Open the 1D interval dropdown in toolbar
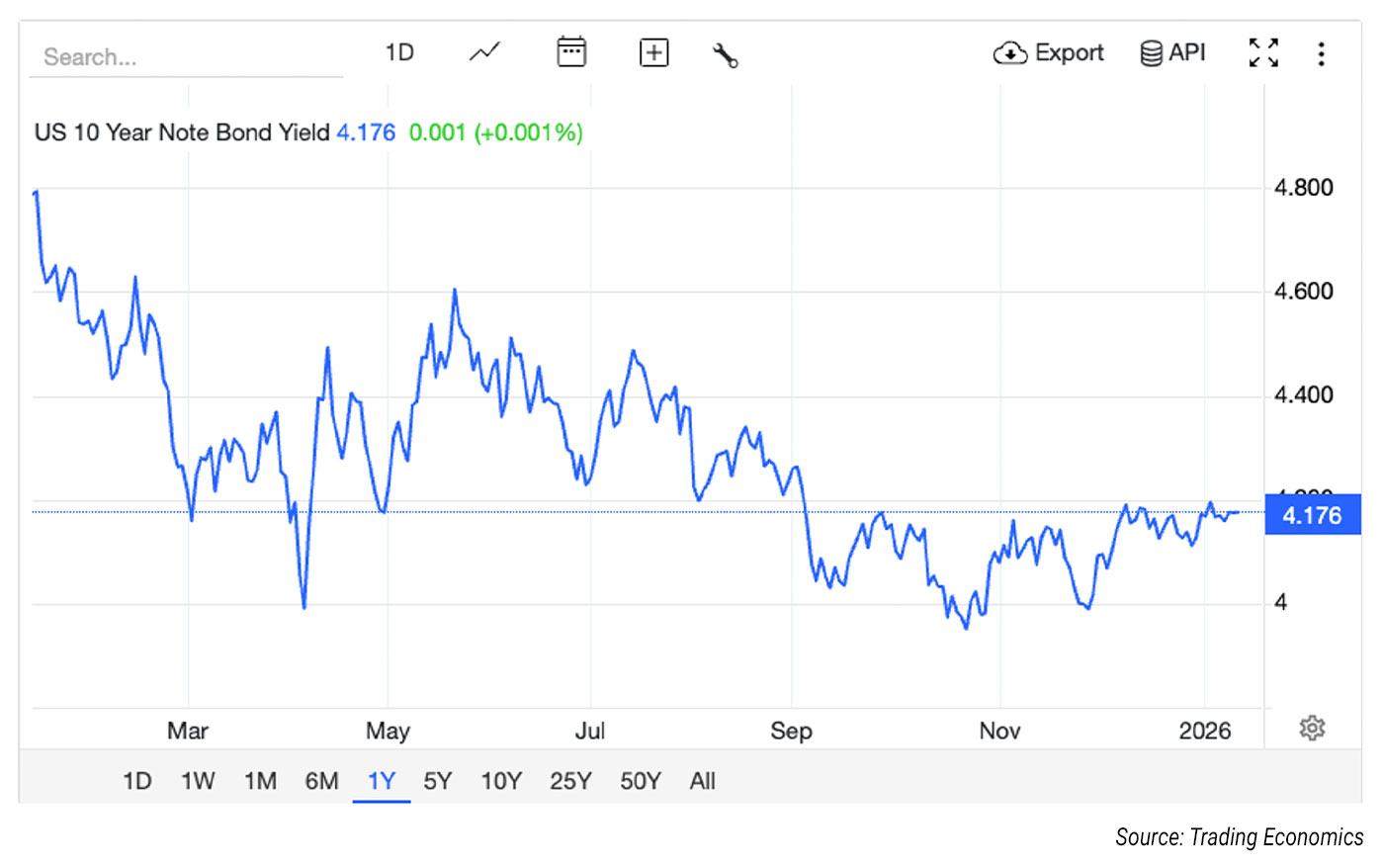The height and width of the screenshot is (868, 1384). [399, 52]
